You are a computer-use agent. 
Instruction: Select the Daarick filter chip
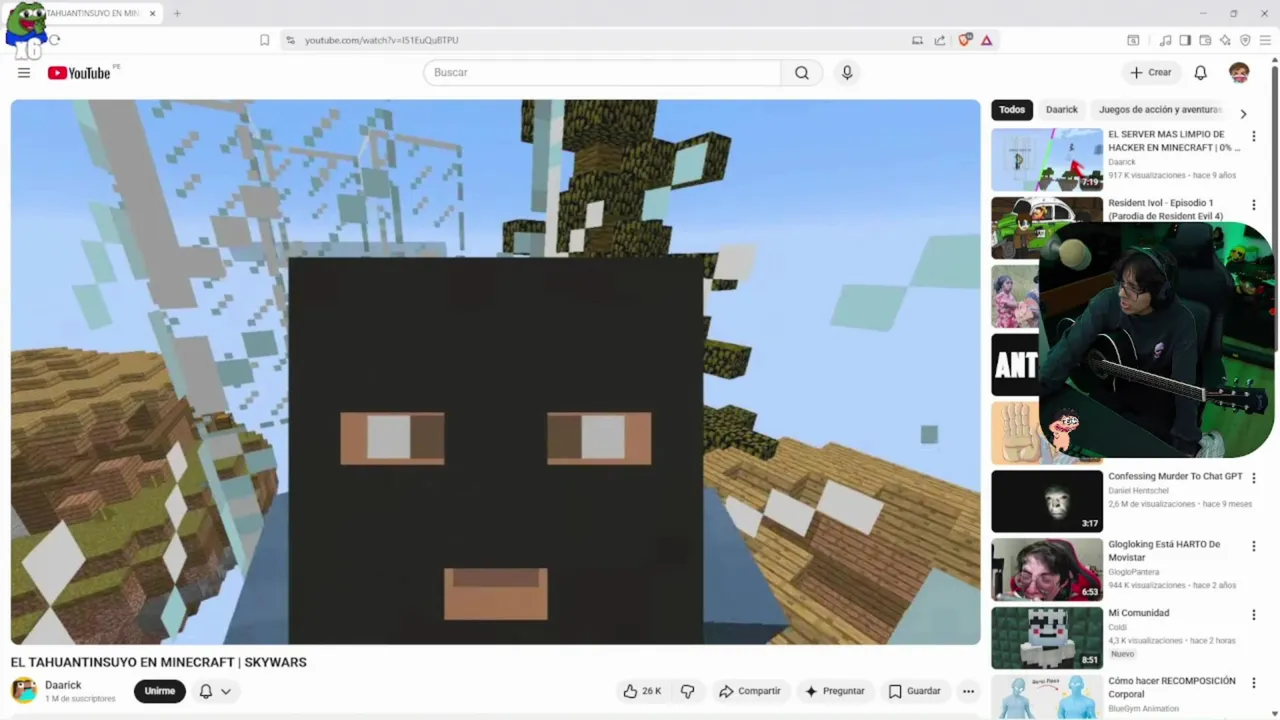[1062, 110]
